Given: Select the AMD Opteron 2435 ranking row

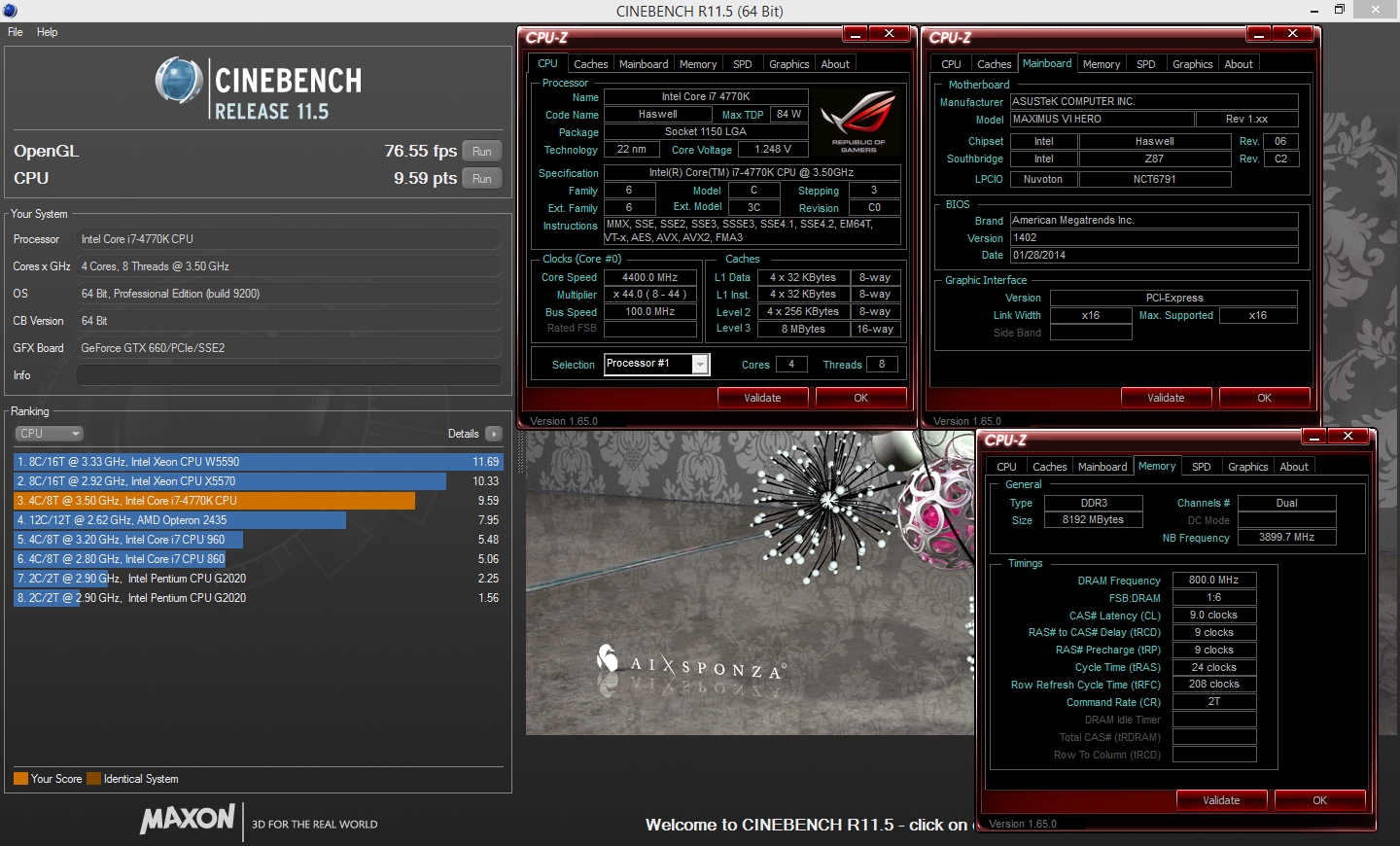Looking at the screenshot, I should (259, 520).
